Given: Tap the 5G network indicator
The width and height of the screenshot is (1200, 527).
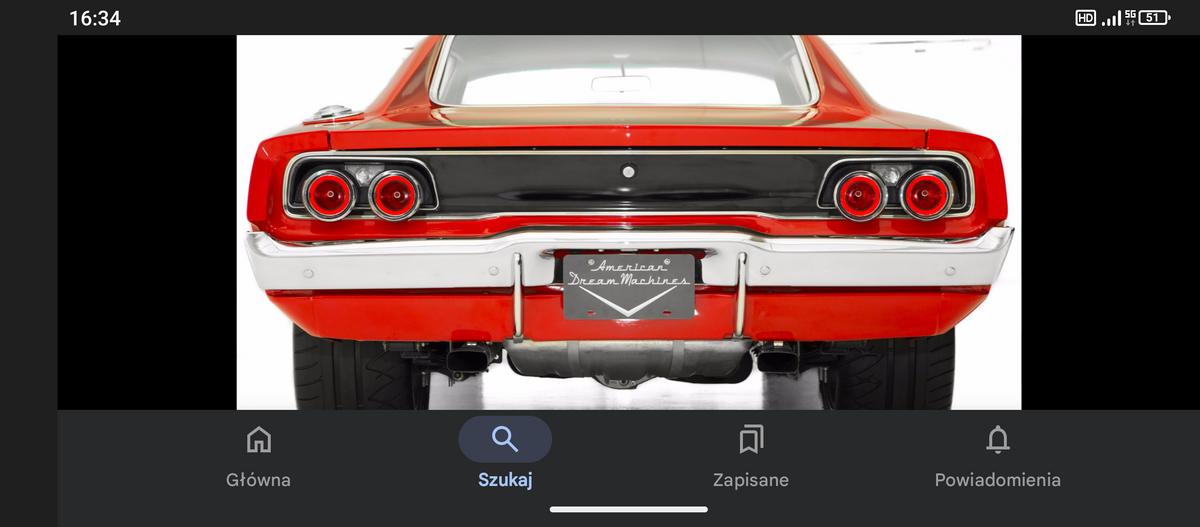Looking at the screenshot, I should point(1130,17).
